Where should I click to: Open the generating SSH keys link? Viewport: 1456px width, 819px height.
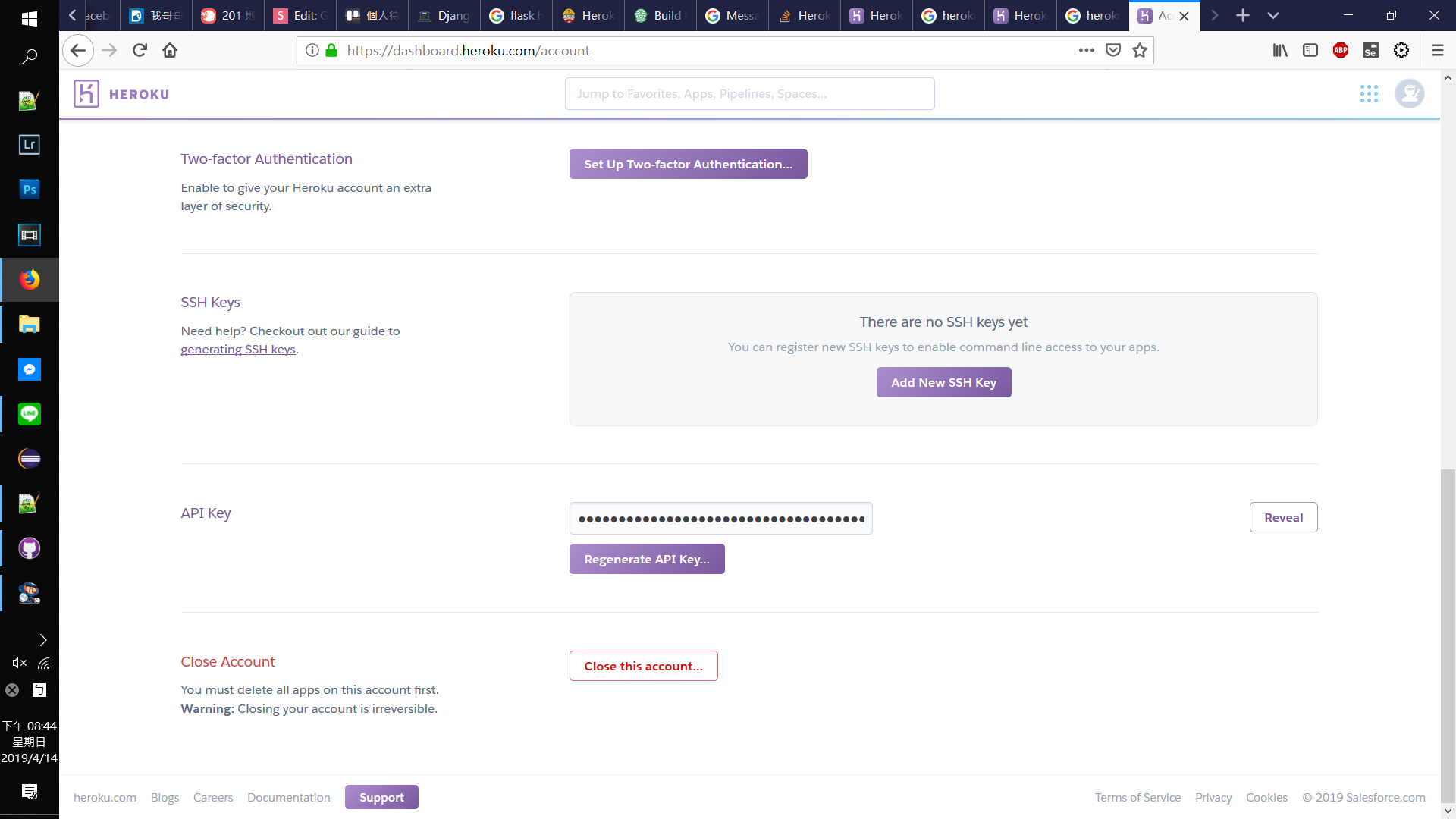click(x=238, y=350)
